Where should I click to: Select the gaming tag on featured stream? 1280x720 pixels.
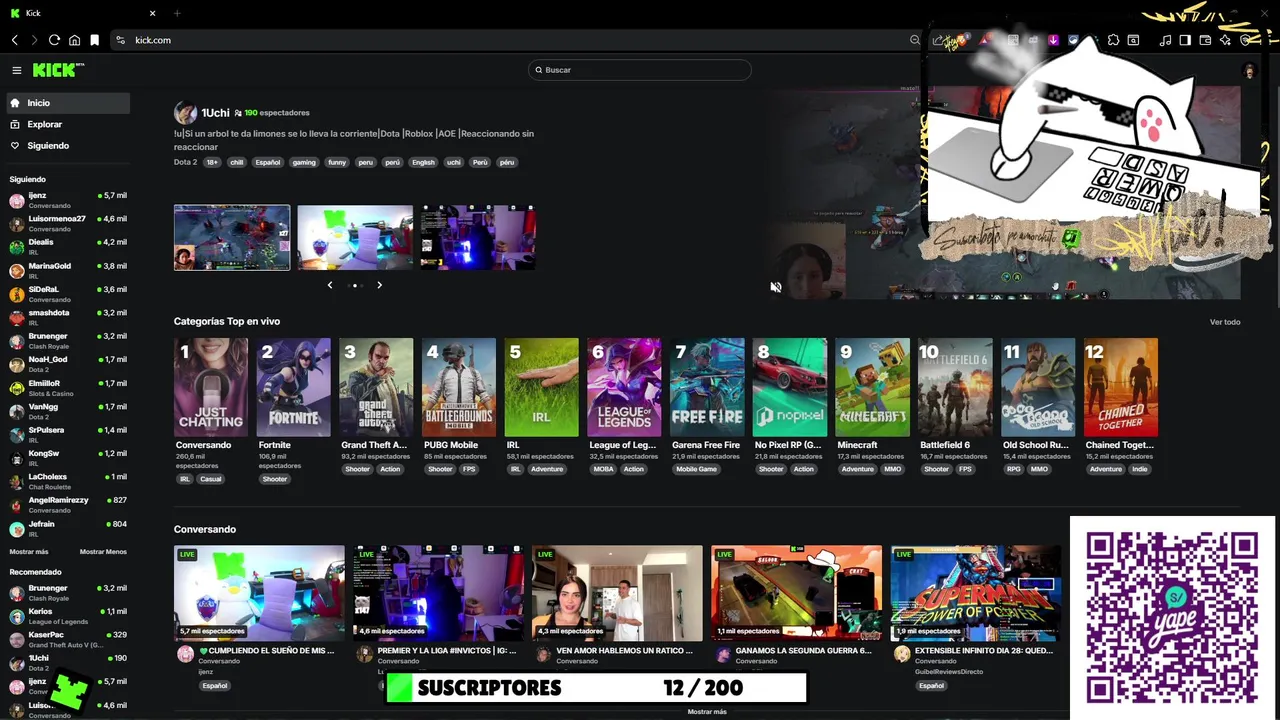click(x=304, y=162)
